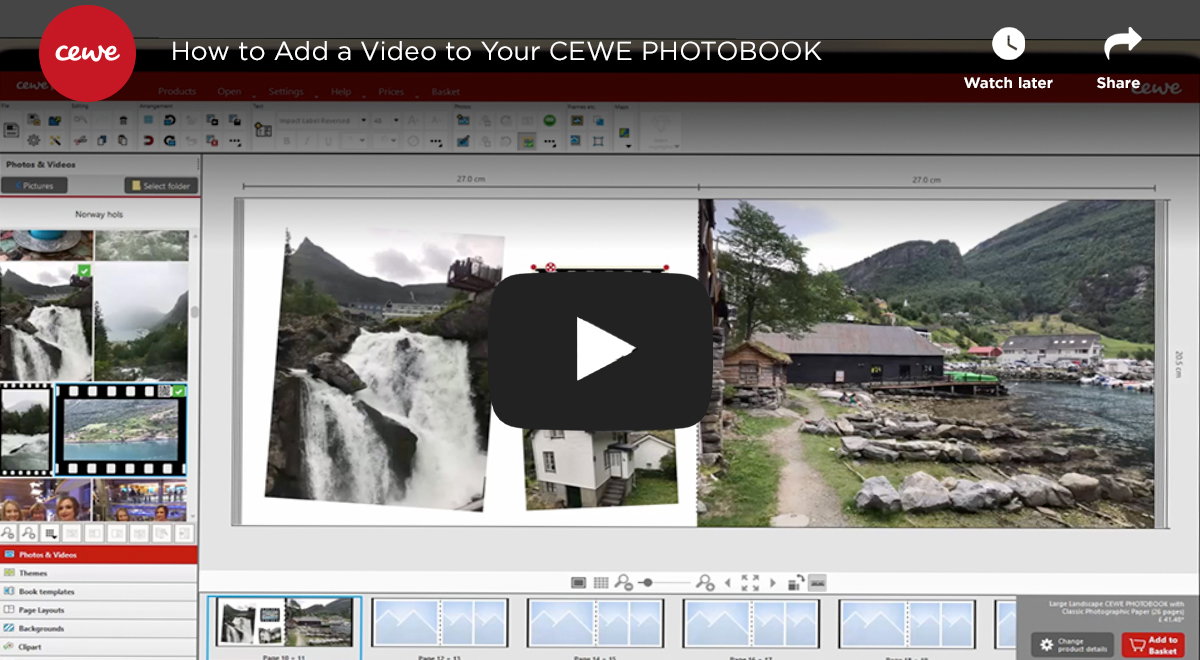This screenshot has height=660, width=1200.
Task: Toggle Underline text formatting
Action: click(x=328, y=141)
